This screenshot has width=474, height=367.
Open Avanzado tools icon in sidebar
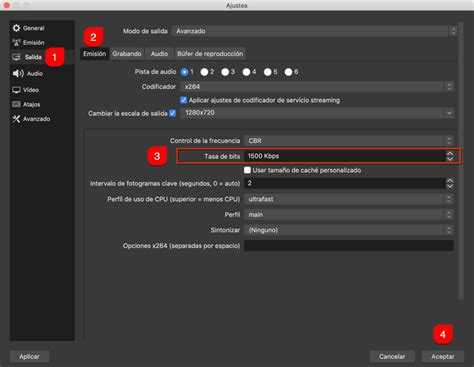[16, 119]
